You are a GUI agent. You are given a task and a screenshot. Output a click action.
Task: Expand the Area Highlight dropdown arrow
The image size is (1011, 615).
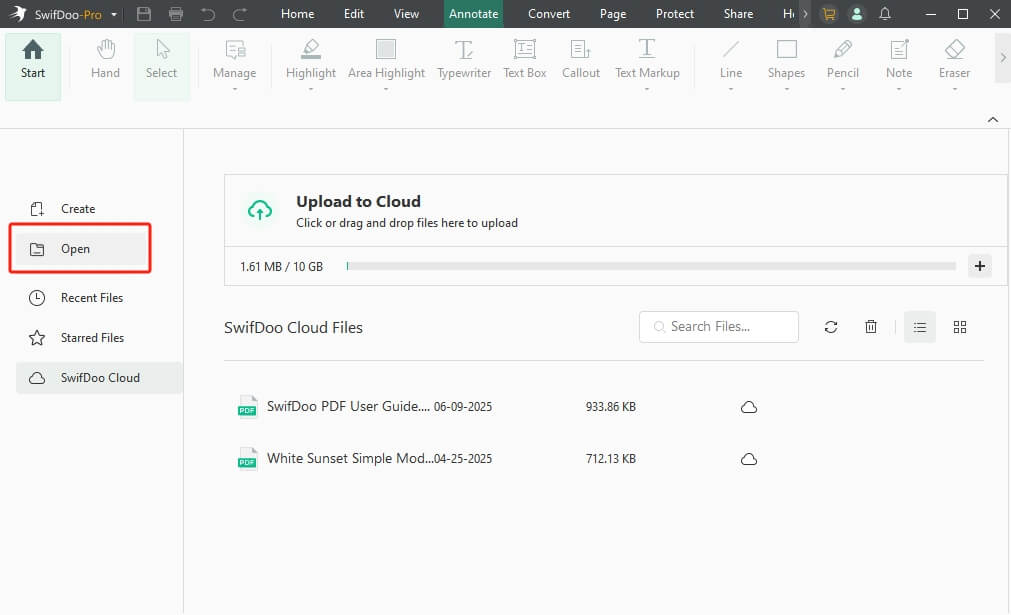pyautogui.click(x=386, y=89)
